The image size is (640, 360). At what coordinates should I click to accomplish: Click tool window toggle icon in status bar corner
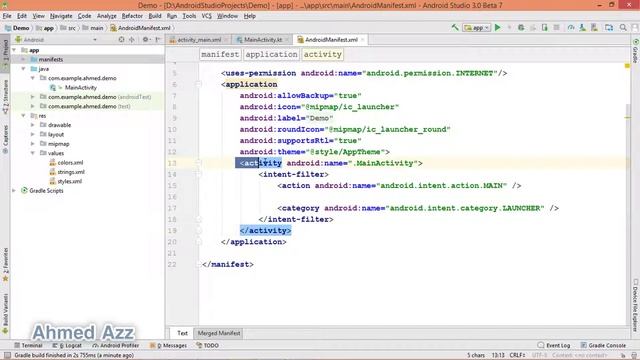click(x=7, y=356)
